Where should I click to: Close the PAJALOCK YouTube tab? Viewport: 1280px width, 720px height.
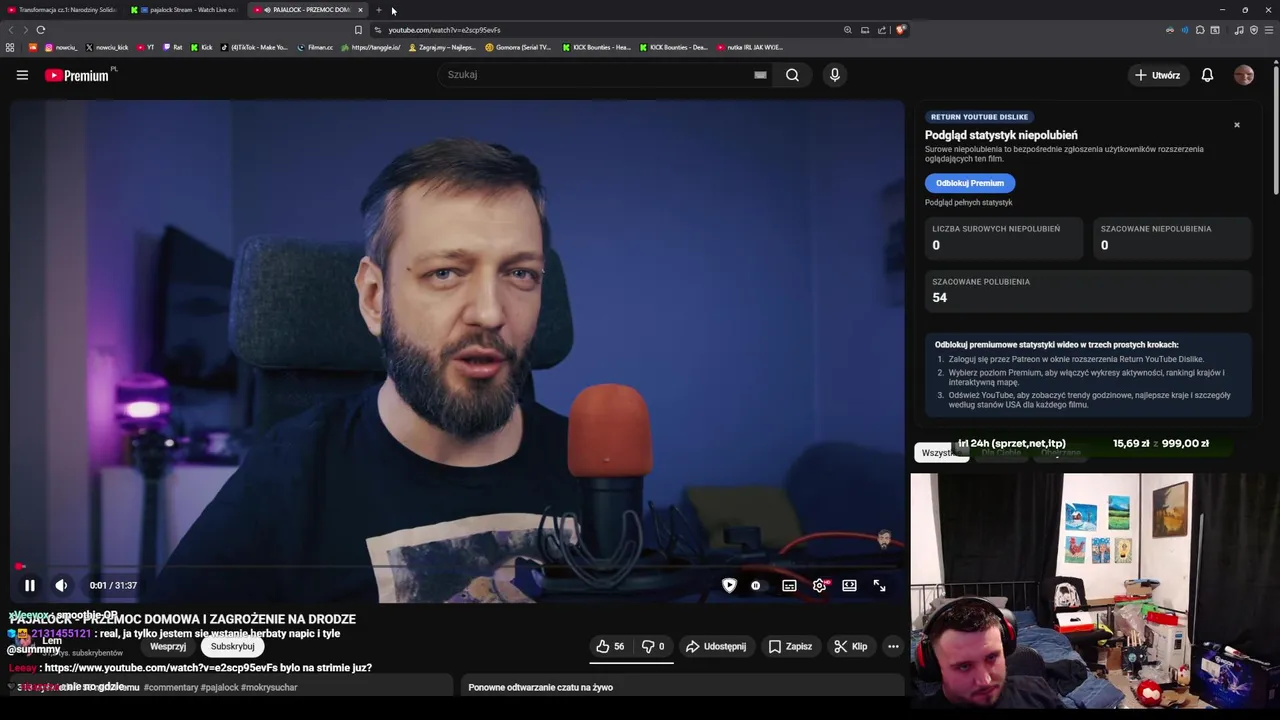[x=360, y=10]
